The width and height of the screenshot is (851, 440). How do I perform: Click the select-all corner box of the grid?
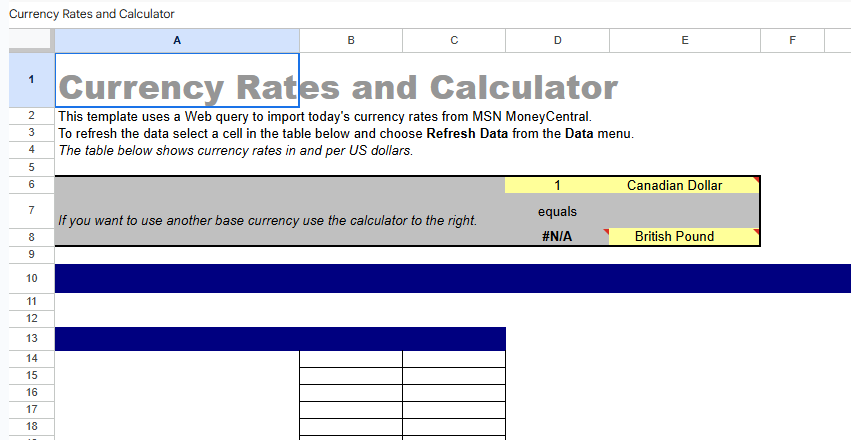(x=31, y=40)
